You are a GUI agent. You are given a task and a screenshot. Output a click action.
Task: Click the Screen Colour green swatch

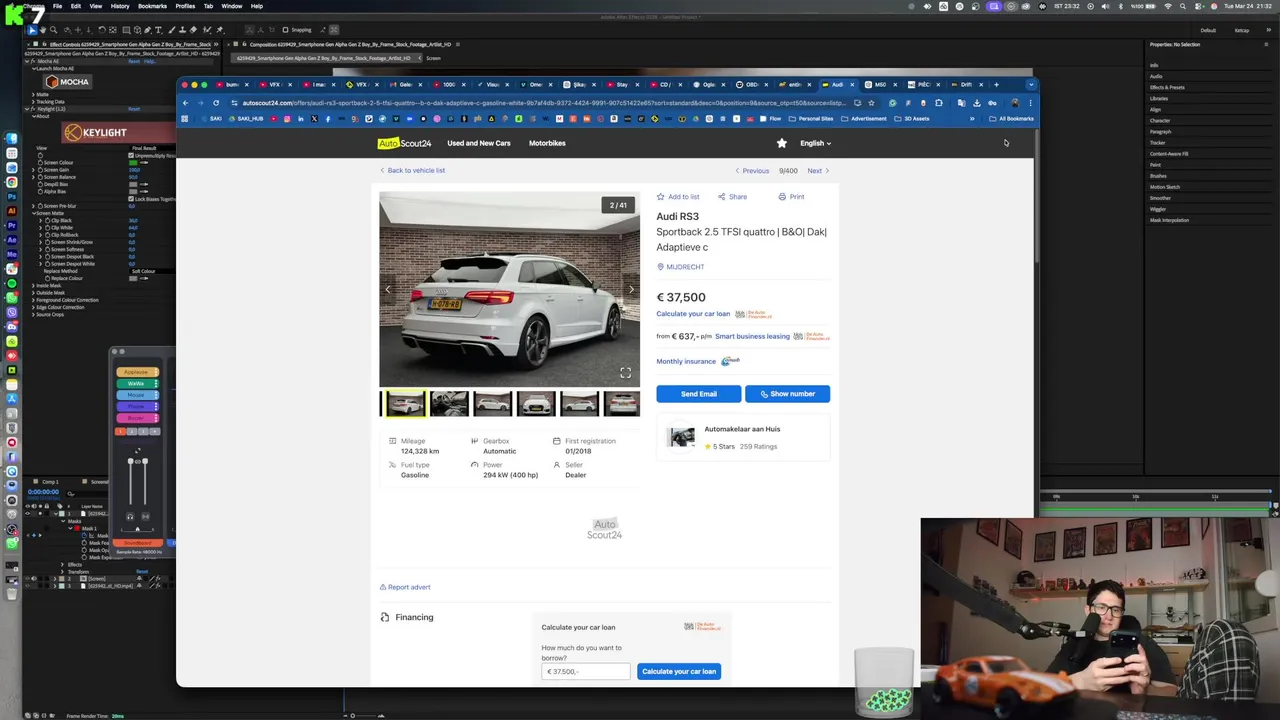point(133,162)
